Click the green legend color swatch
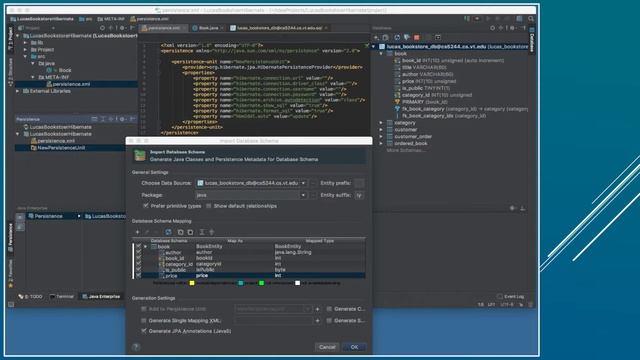640x360 pixels. (x=261, y=283)
